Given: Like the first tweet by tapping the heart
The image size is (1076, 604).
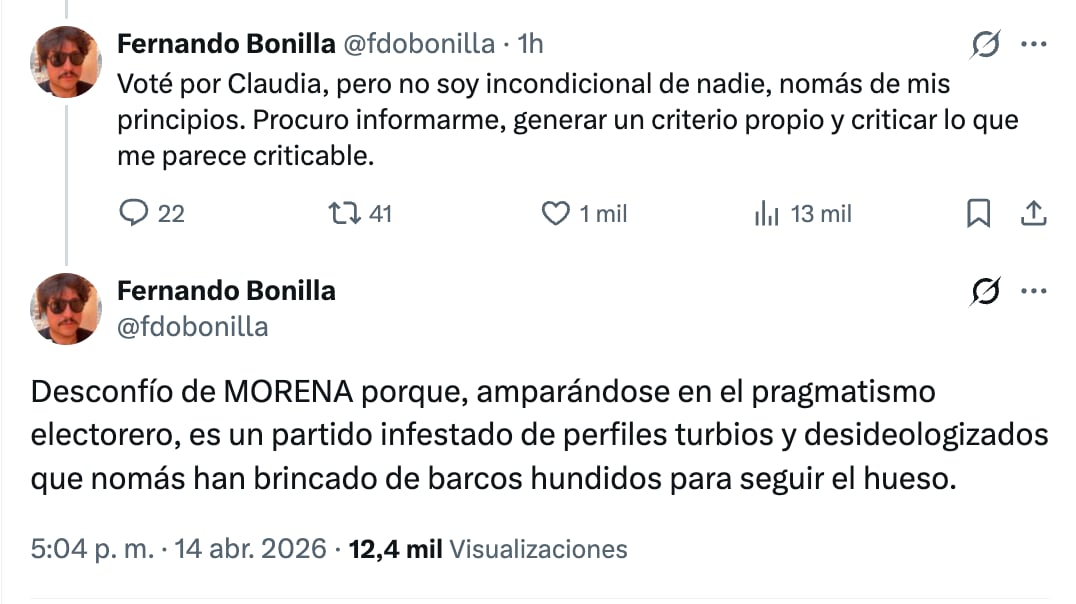Looking at the screenshot, I should point(556,213).
